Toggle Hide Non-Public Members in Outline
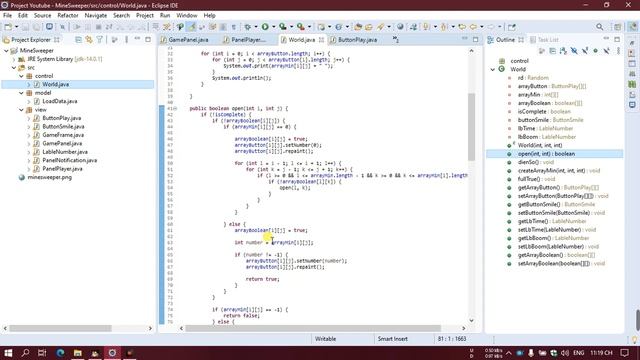This screenshot has height=360, width=640. (596, 51)
